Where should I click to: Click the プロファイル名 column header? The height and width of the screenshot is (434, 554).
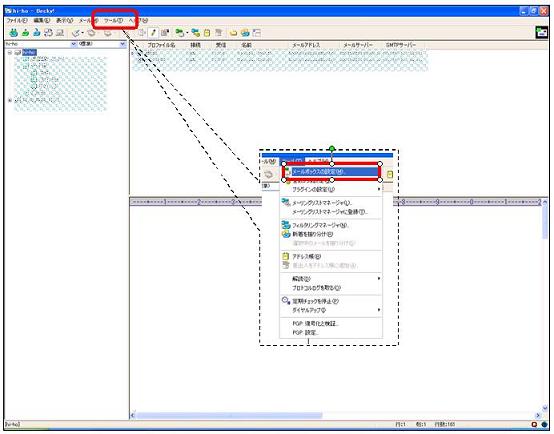[x=161, y=45]
